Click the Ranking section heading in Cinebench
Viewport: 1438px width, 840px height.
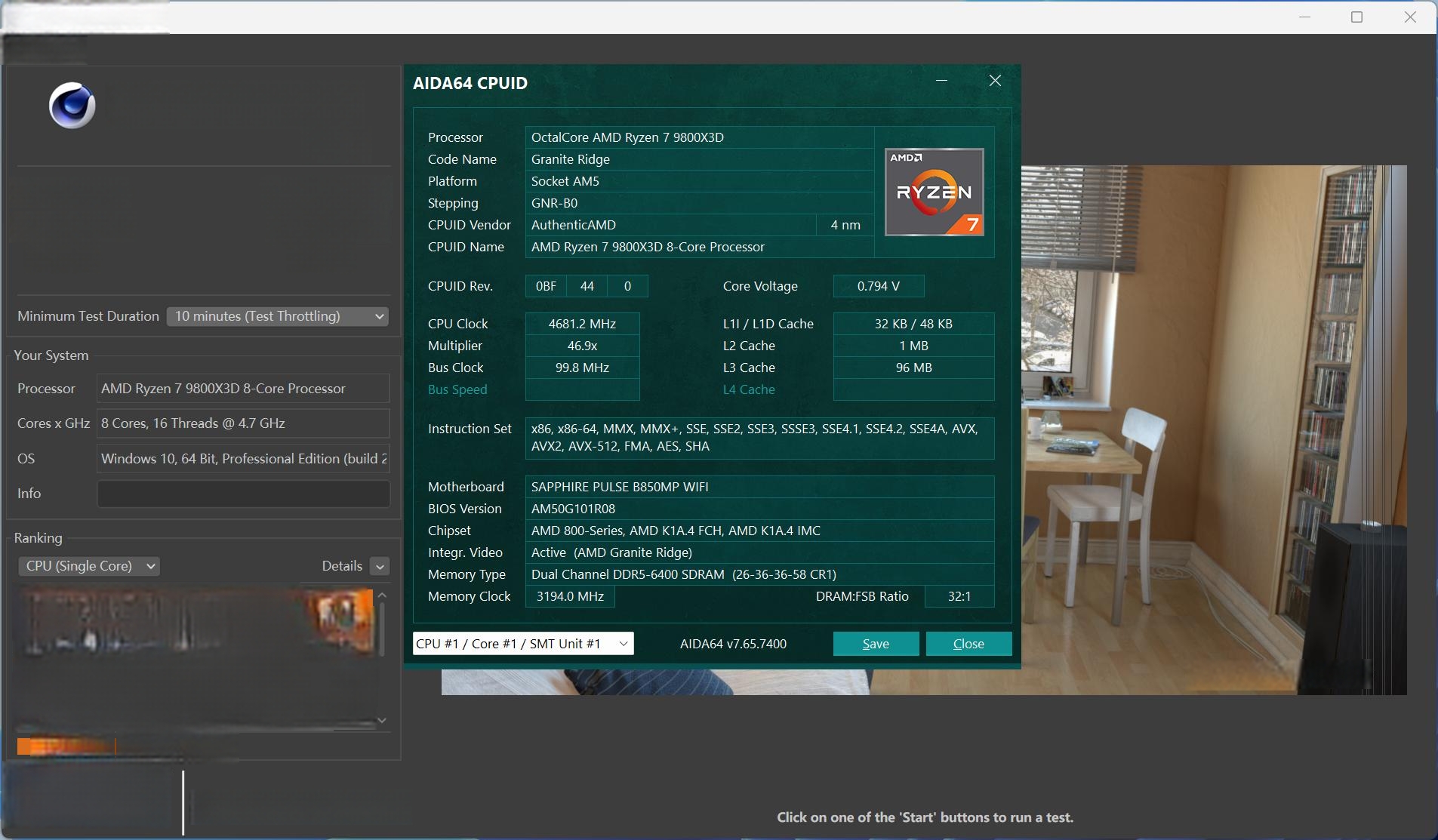pos(38,538)
